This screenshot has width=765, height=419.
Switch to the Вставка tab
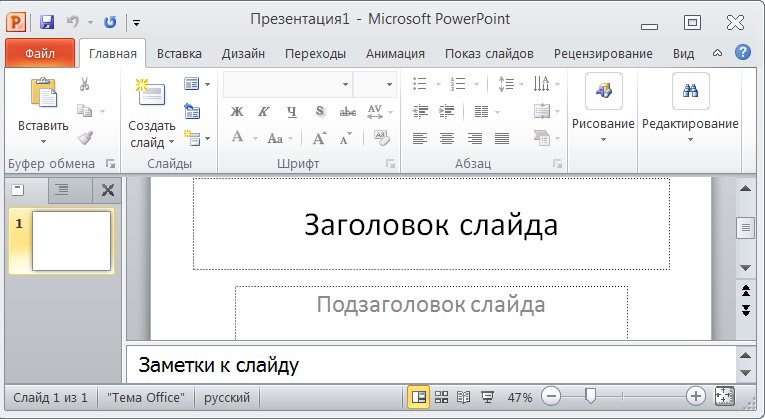click(x=179, y=54)
